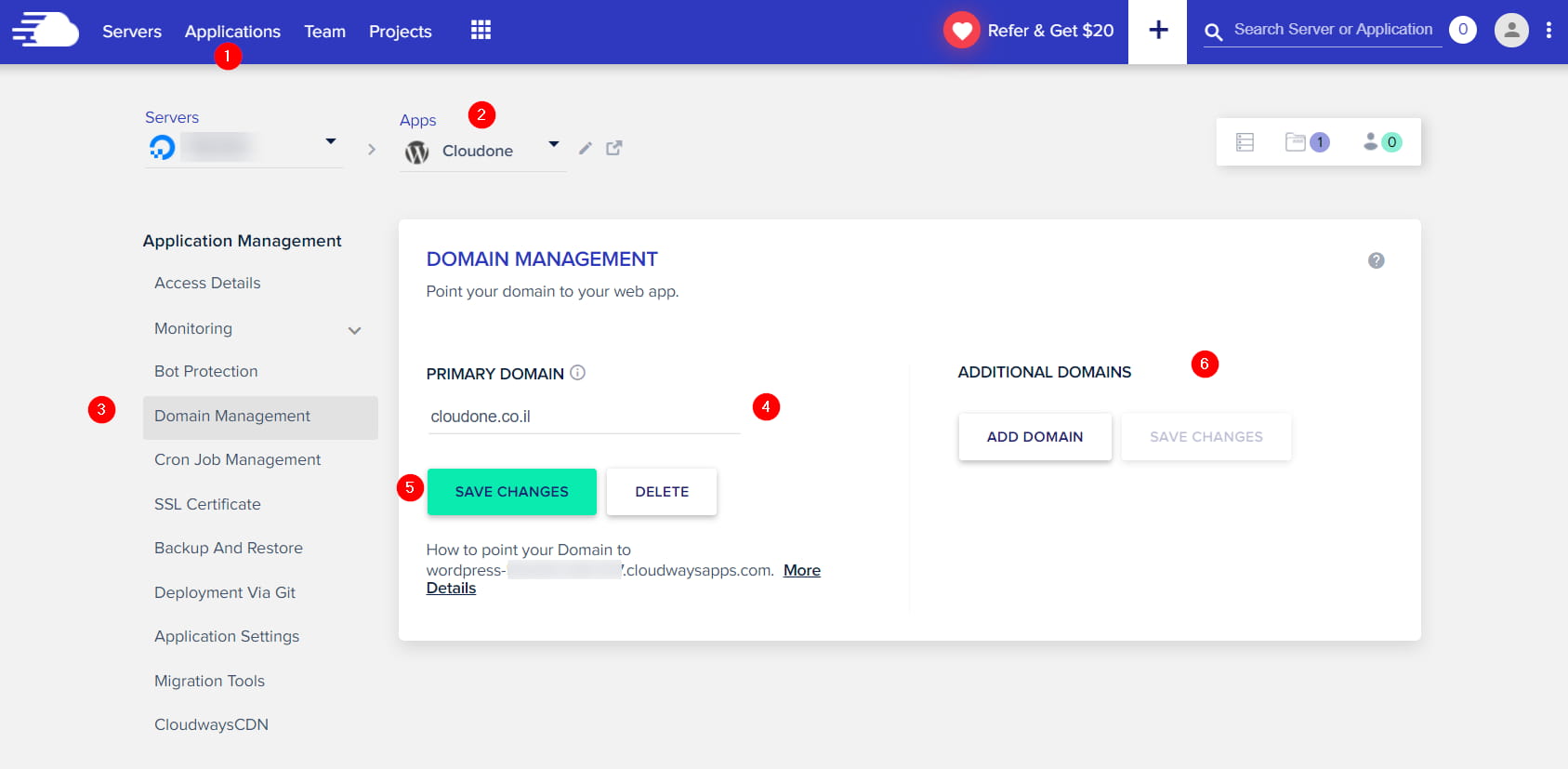Open SSL Certificate settings

pos(207,504)
